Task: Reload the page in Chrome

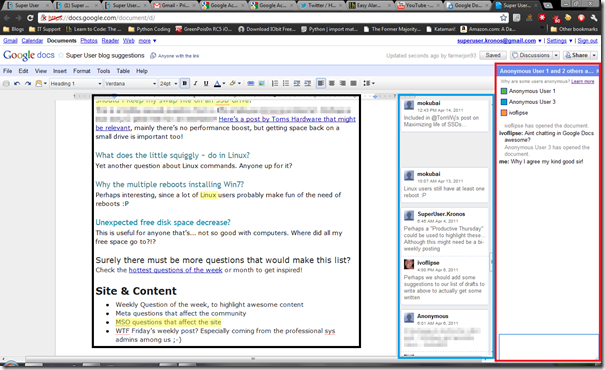Action: click(x=30, y=18)
